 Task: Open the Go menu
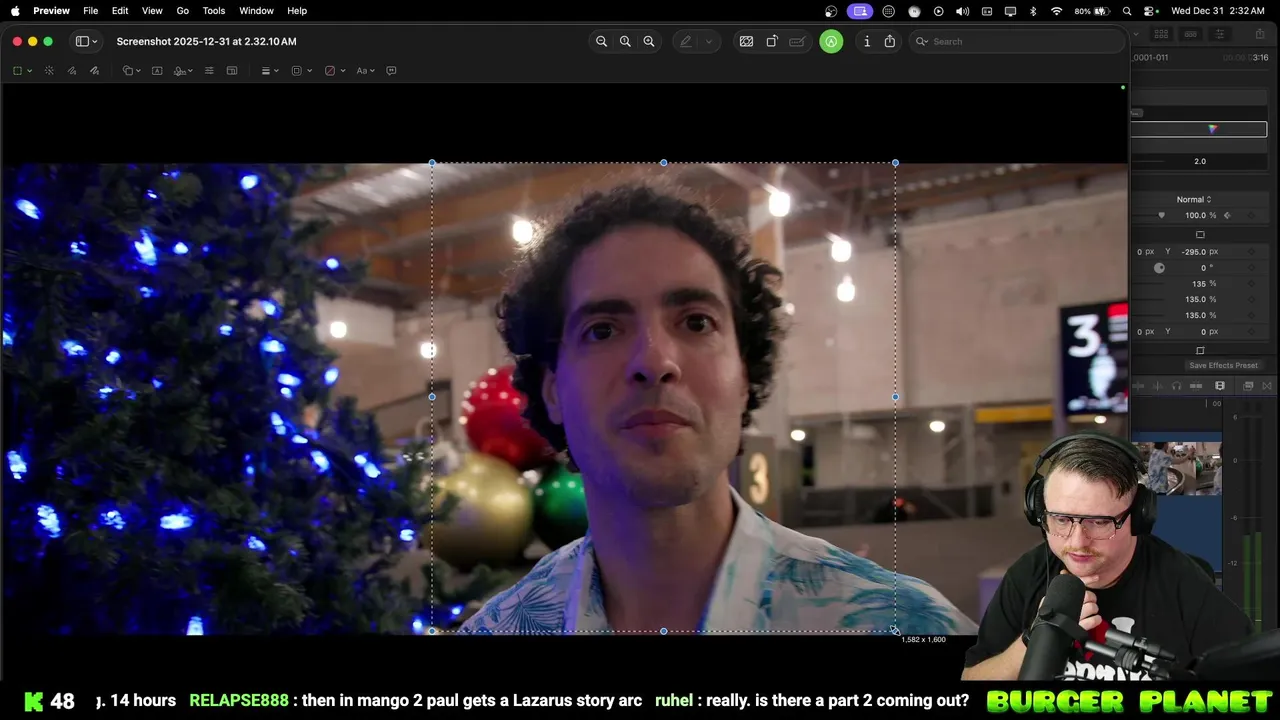183,10
